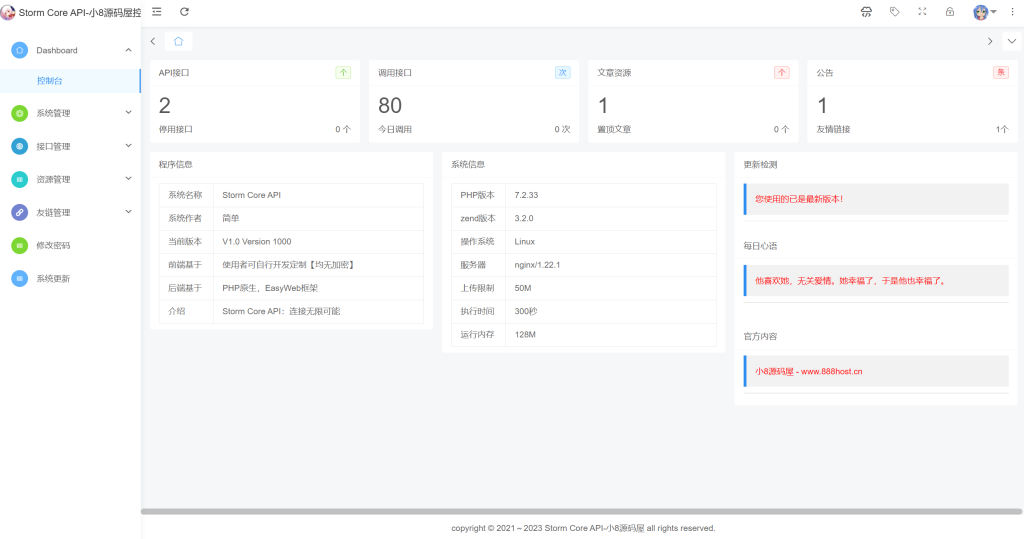Click the Storm Core API logo
Image resolution: width=1024 pixels, height=539 pixels.
pos(8,12)
